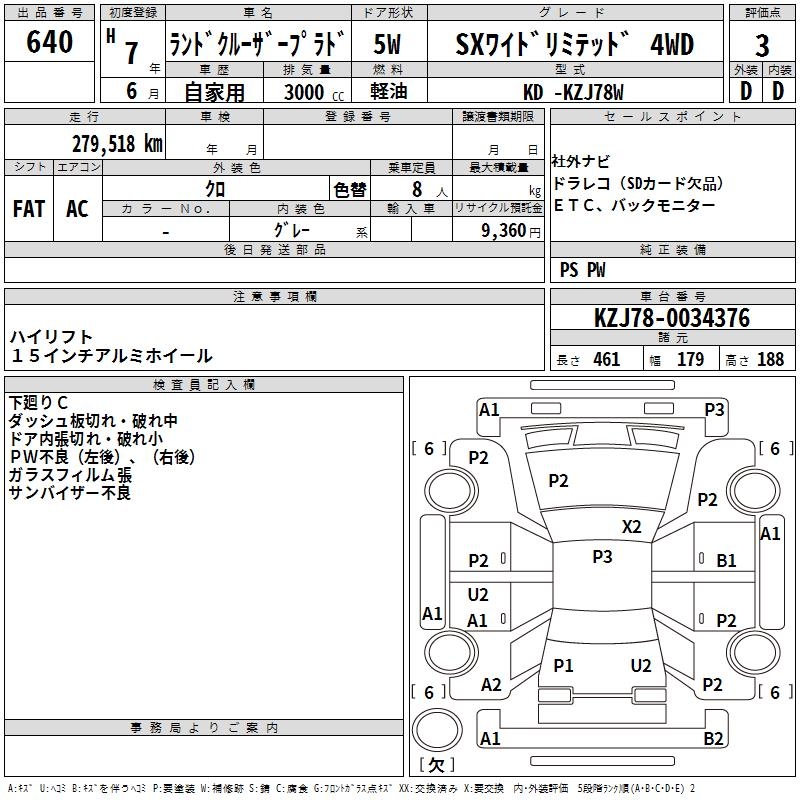Click the 検査員記入欄 section header
800x800 pixels.
point(204,384)
